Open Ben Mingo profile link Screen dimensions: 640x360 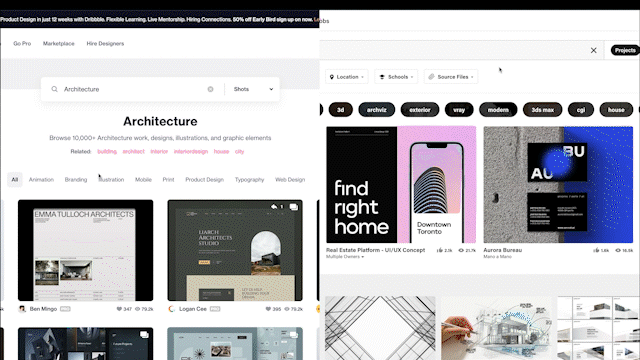pyautogui.click(x=43, y=309)
